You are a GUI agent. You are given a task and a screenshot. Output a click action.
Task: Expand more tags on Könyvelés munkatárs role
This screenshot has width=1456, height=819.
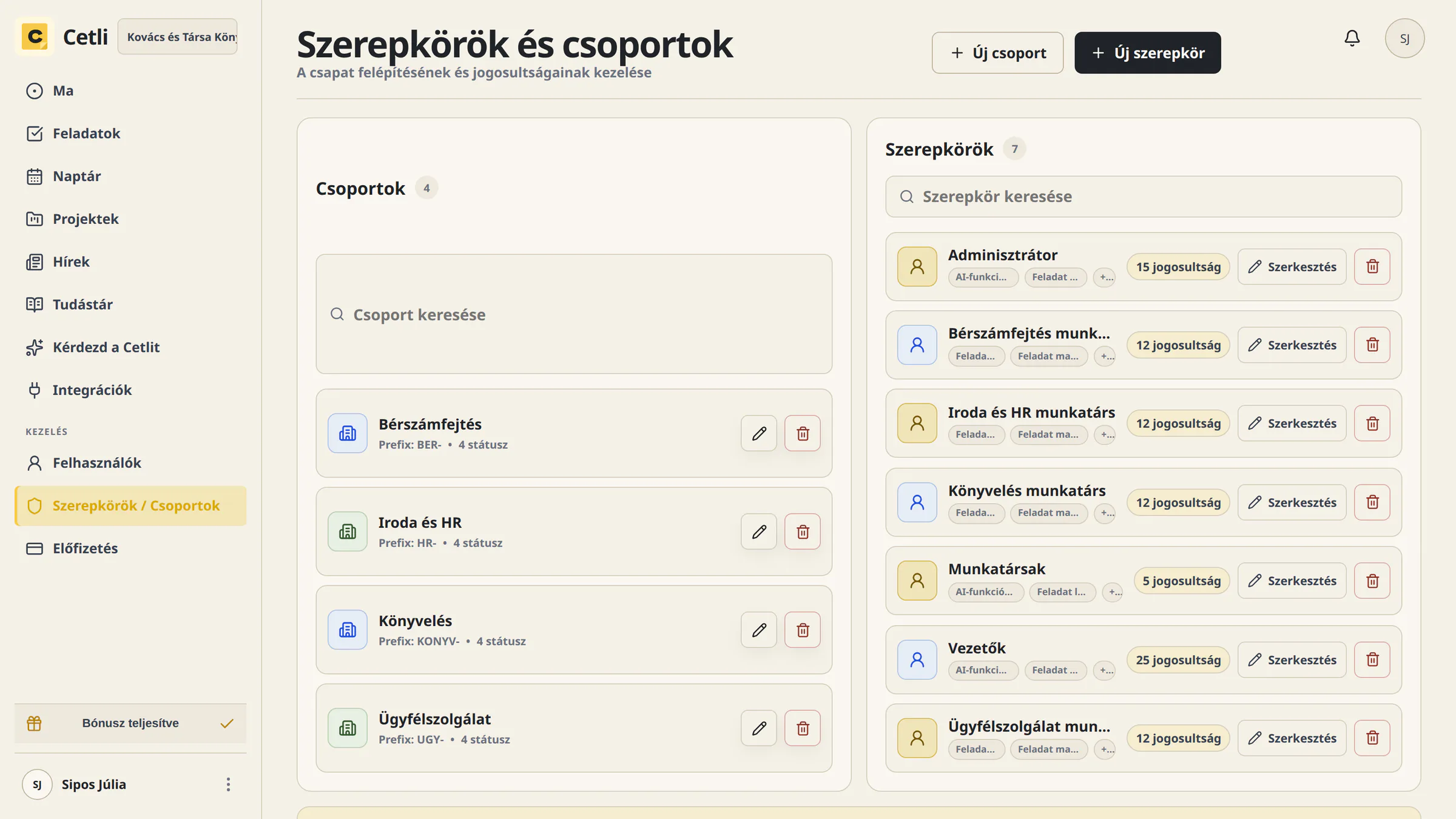point(1105,513)
